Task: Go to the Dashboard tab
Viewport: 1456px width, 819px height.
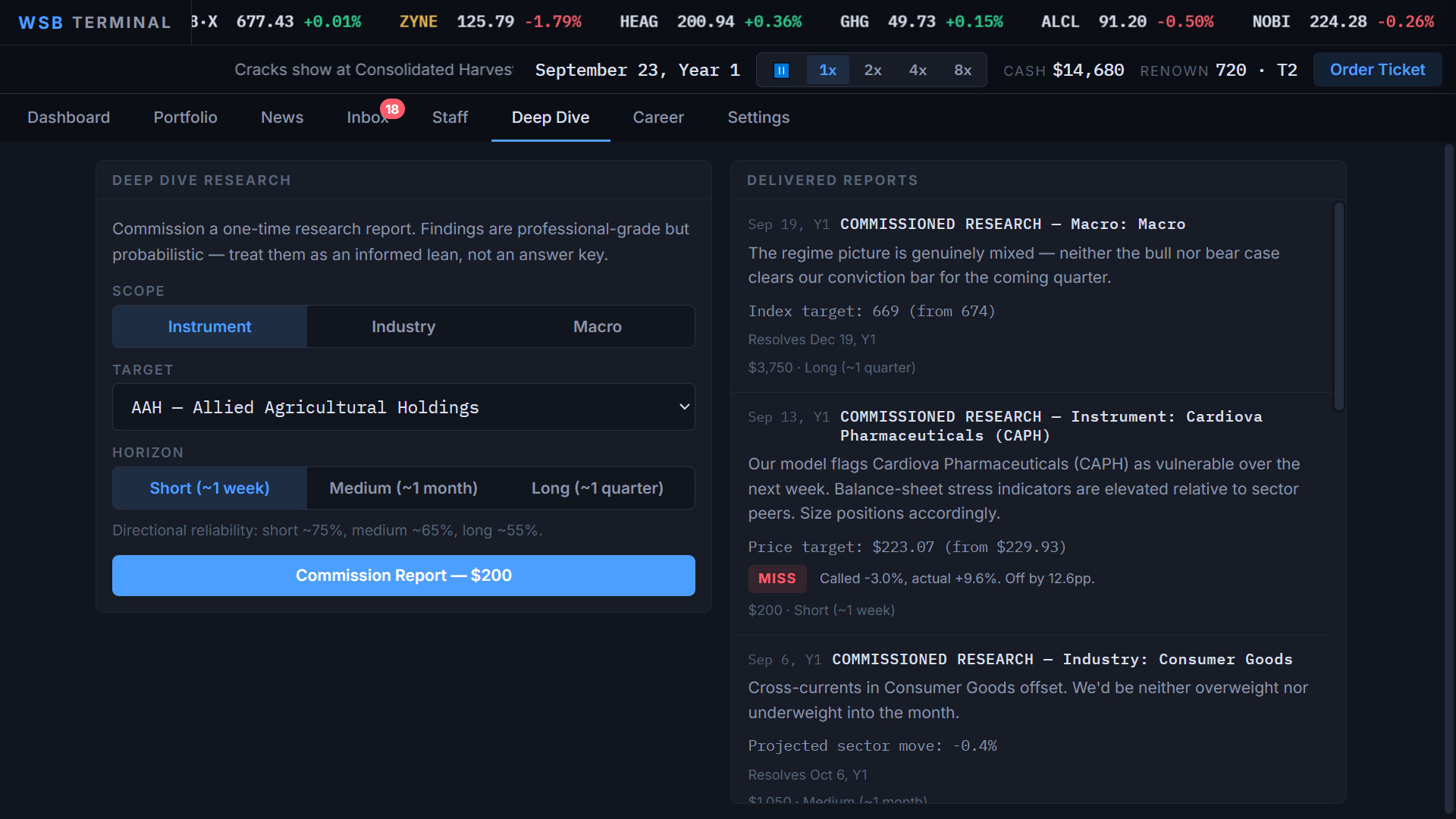Action: pos(68,118)
